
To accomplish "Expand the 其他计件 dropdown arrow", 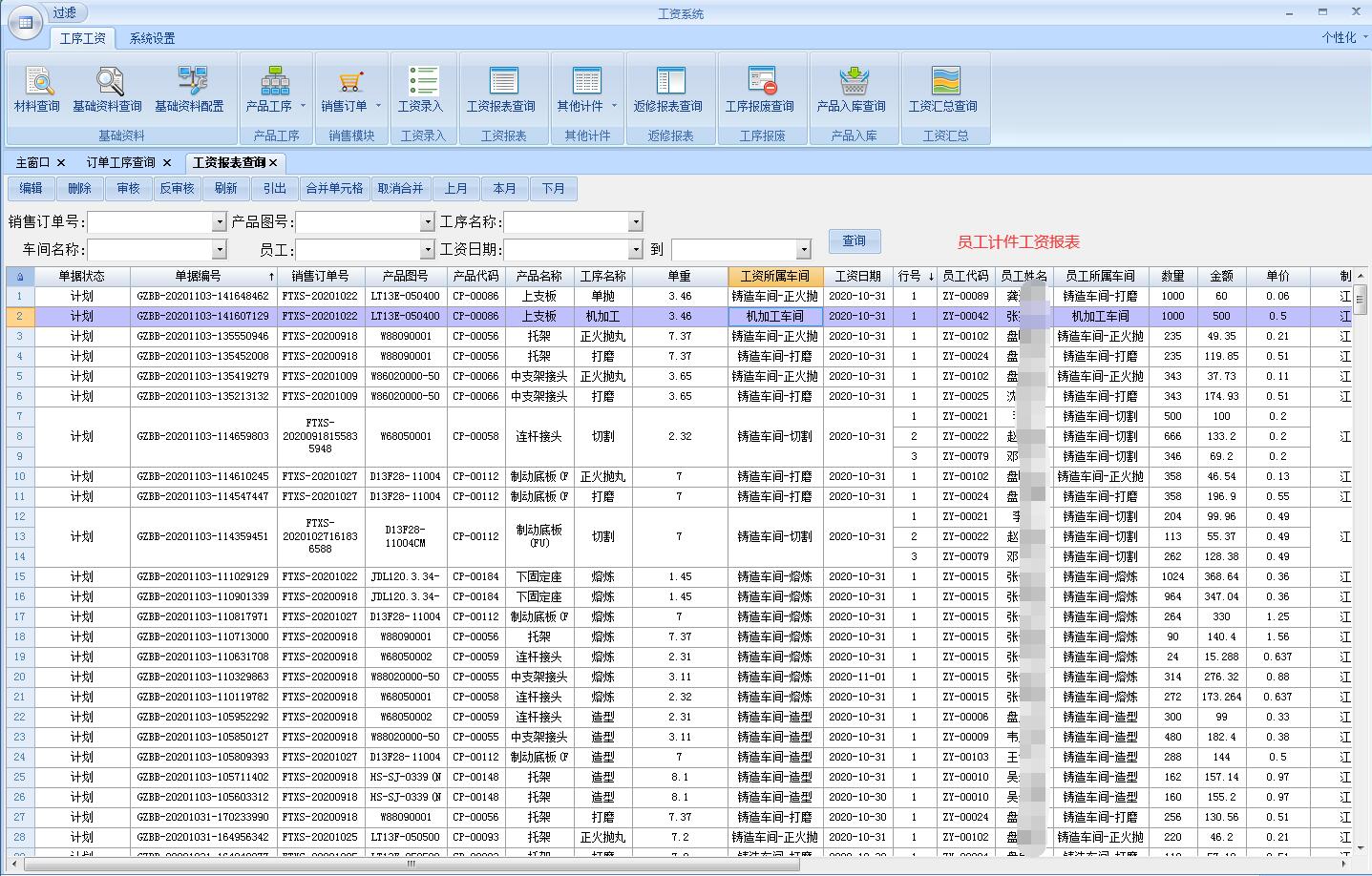I will (x=614, y=106).
